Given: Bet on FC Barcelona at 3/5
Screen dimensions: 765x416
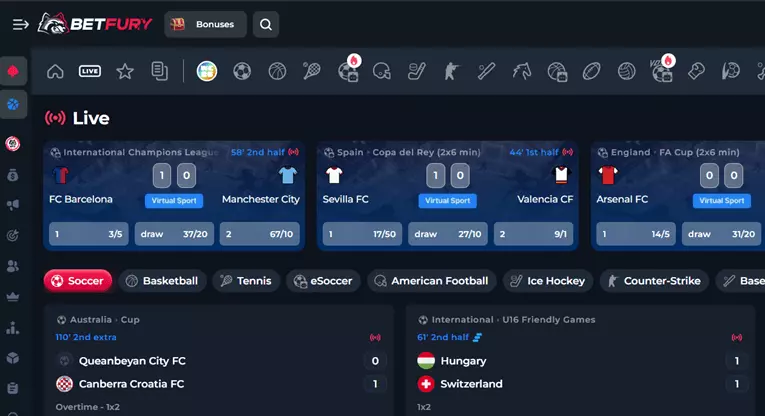Looking at the screenshot, I should point(89,234).
